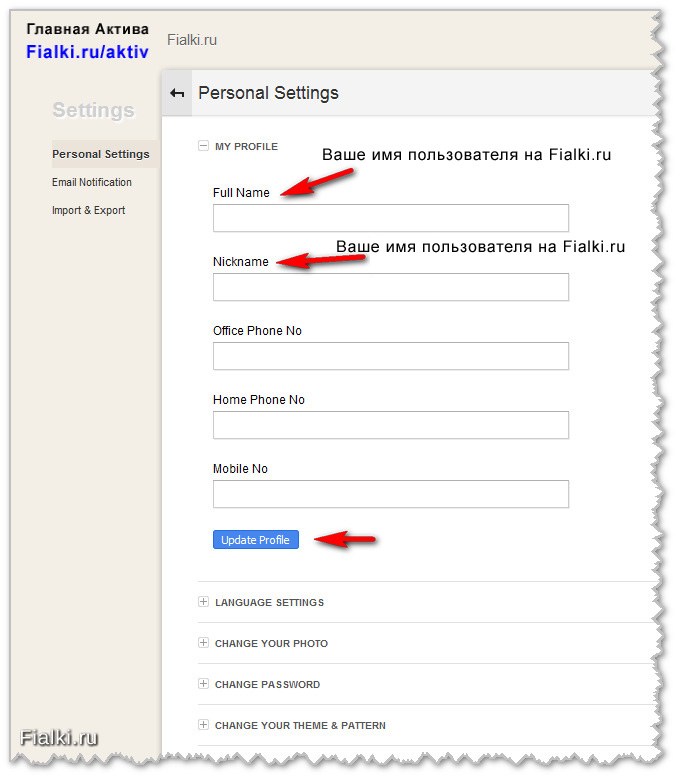680x781 pixels.
Task: Expand the CHANGE PASSWORD plus icon
Action: (203, 683)
